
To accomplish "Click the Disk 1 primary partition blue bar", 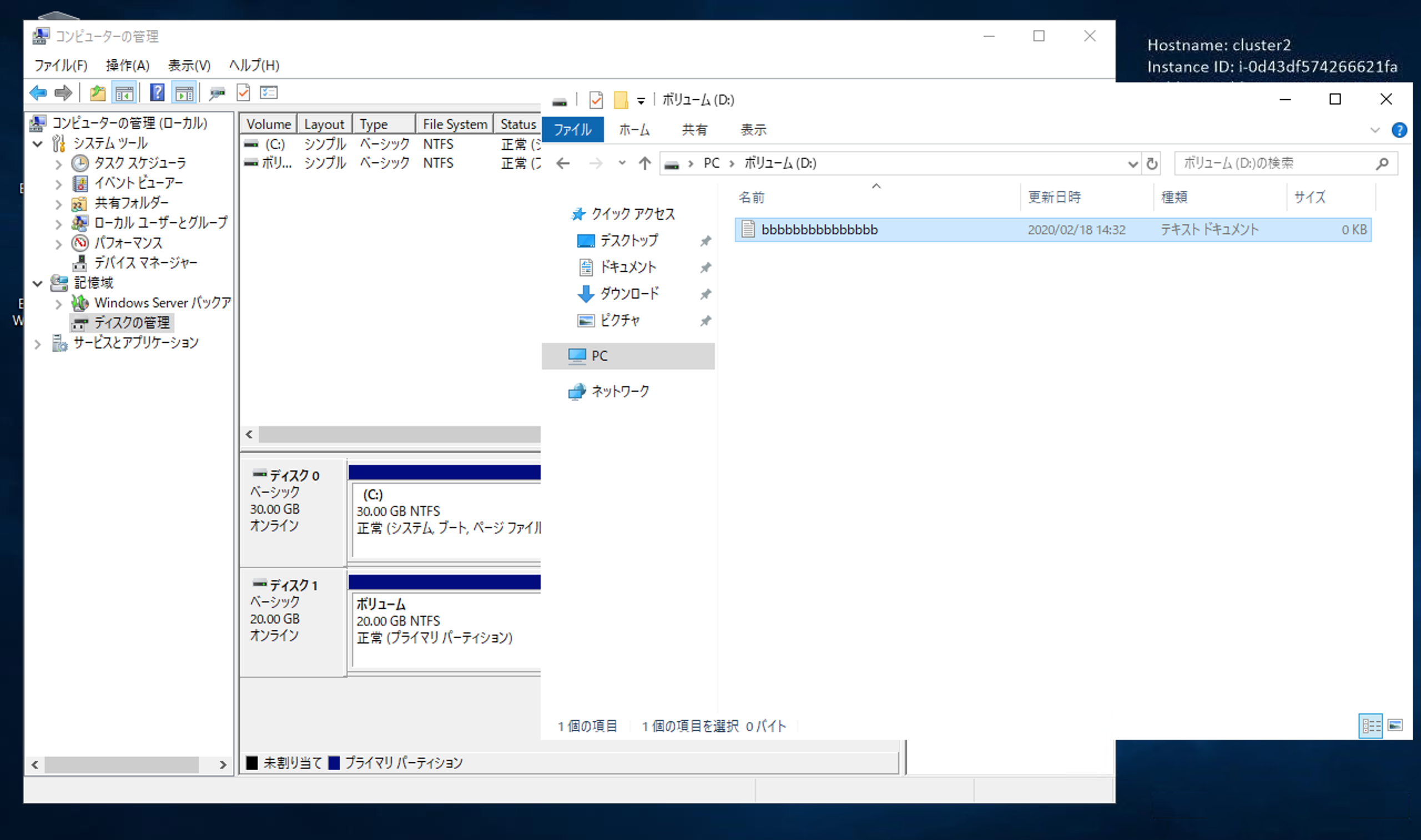I will pyautogui.click(x=445, y=582).
